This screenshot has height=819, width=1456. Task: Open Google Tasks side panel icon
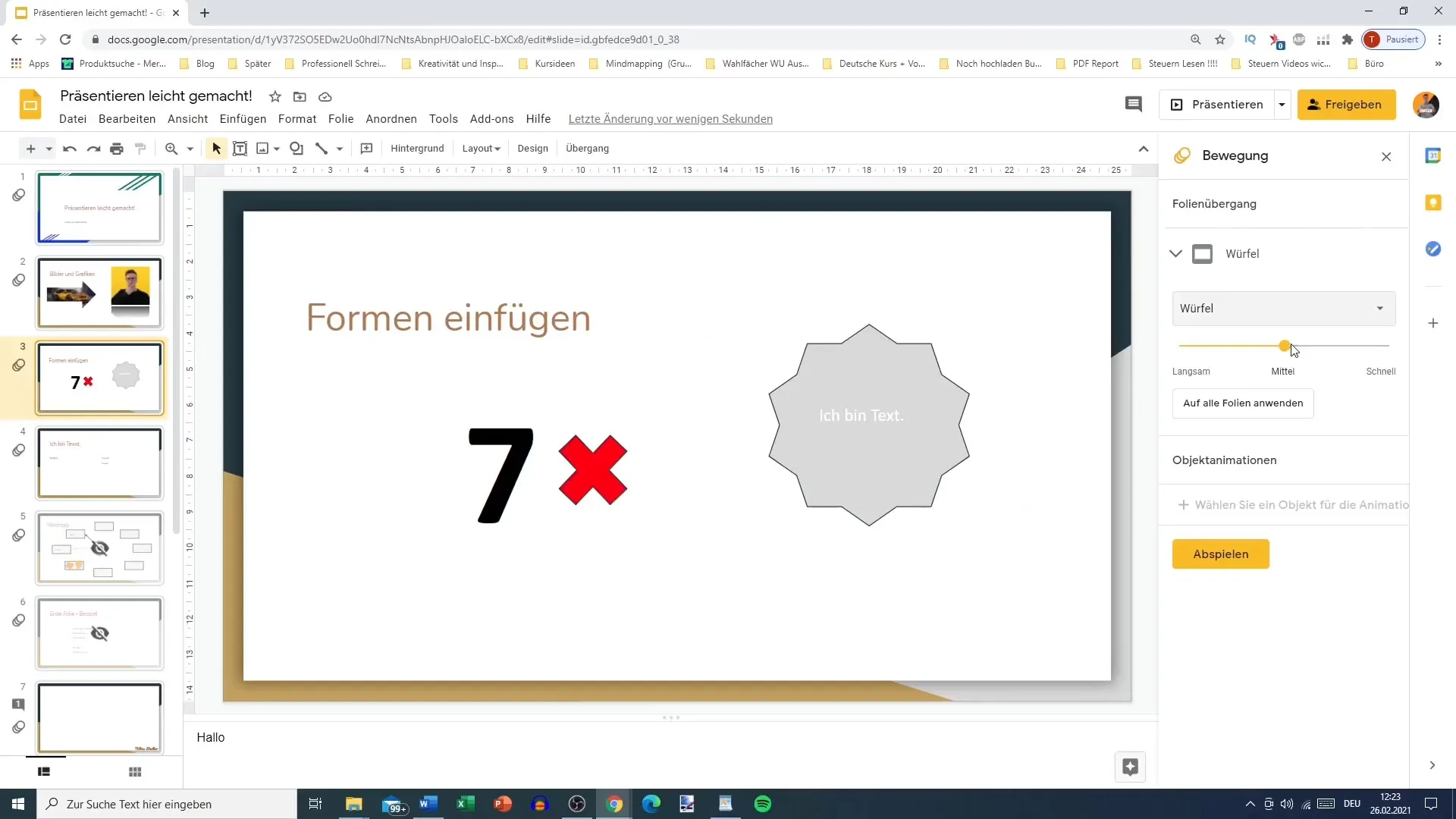pos(1432,249)
